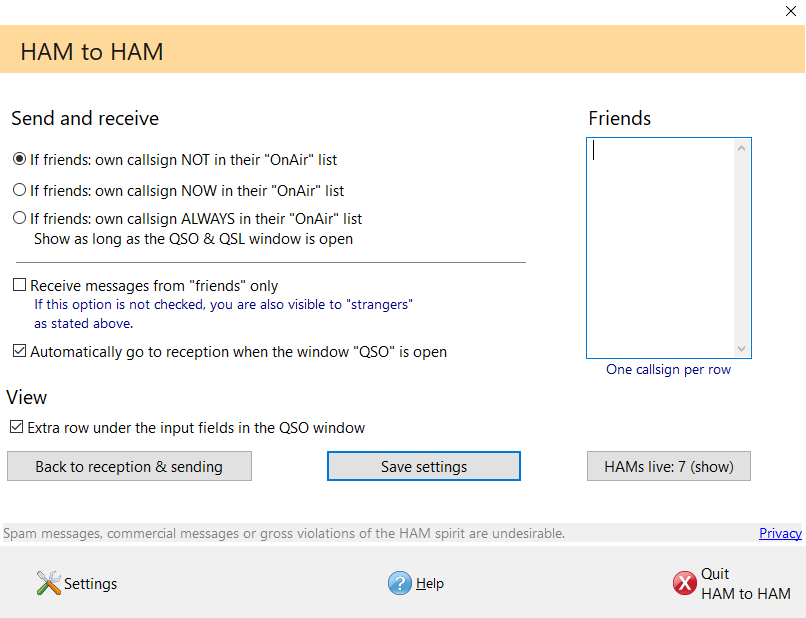
Task: Uncheck automatic reception when QSO window opens
Action: point(19,352)
